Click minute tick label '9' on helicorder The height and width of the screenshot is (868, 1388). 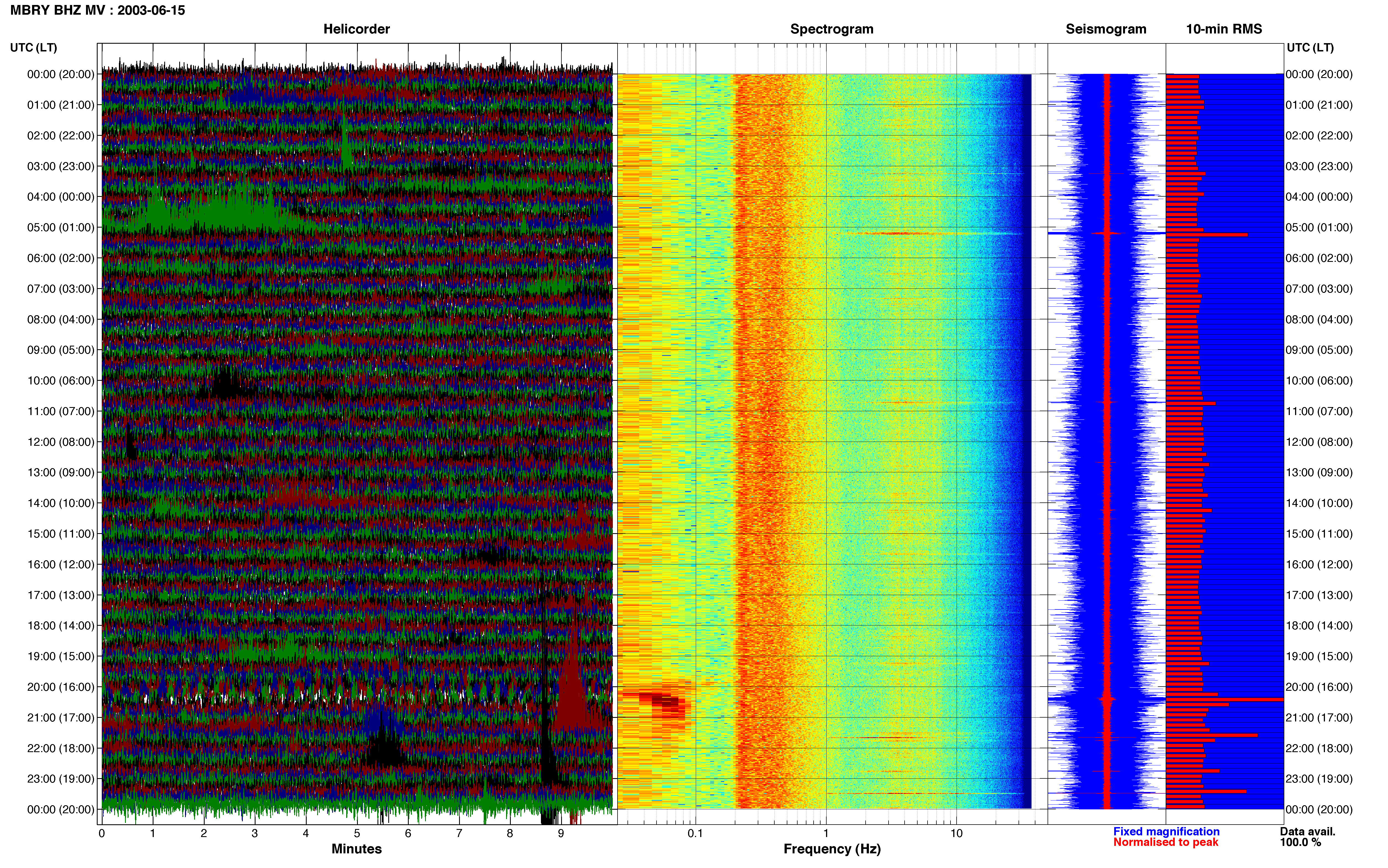point(561,833)
